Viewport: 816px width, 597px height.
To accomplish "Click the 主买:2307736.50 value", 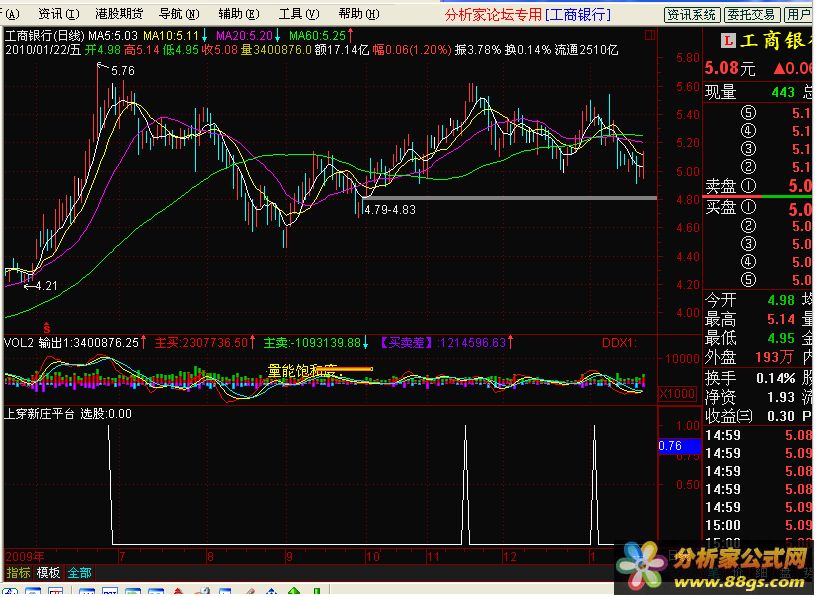I will point(201,342).
